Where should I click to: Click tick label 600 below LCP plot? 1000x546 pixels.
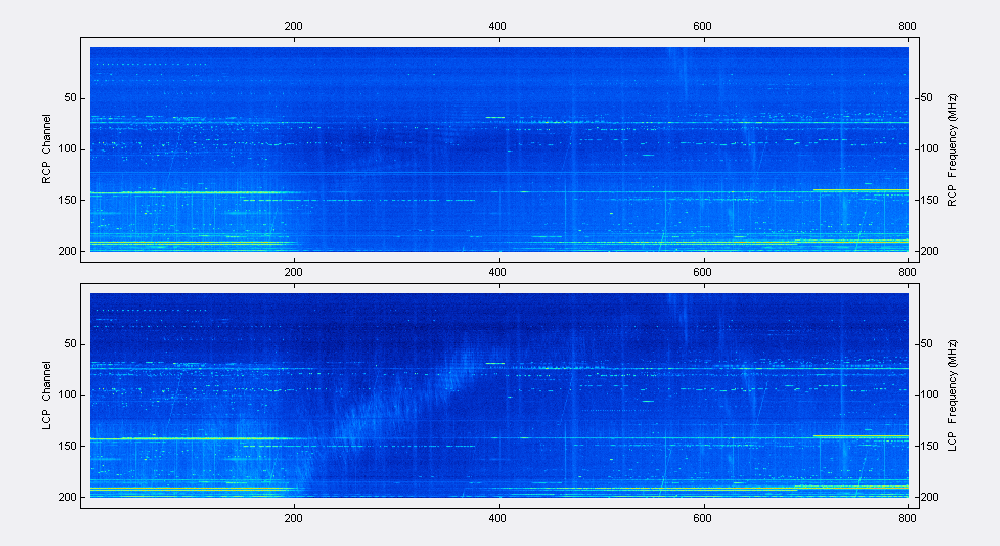click(702, 518)
